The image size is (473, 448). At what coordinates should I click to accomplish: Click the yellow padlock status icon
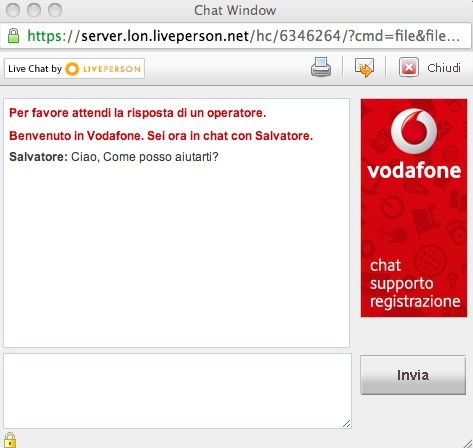[10, 440]
